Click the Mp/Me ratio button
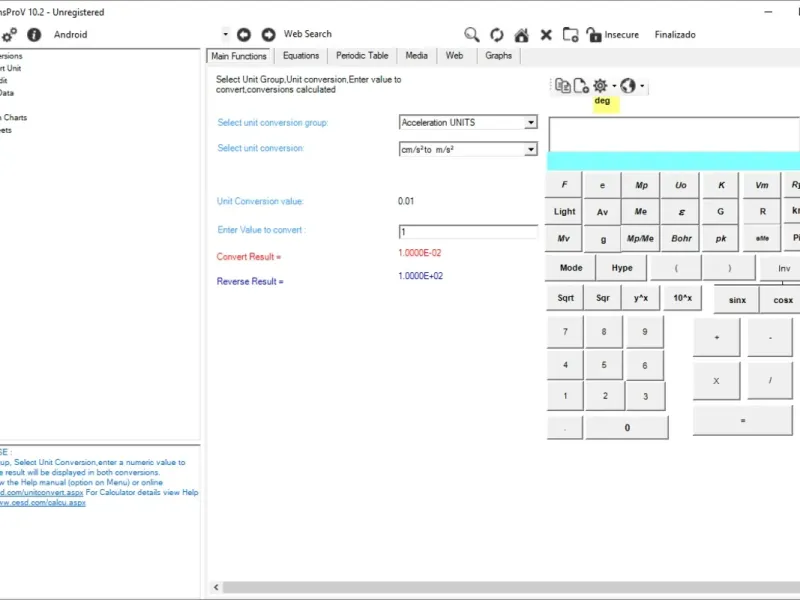 pos(640,238)
